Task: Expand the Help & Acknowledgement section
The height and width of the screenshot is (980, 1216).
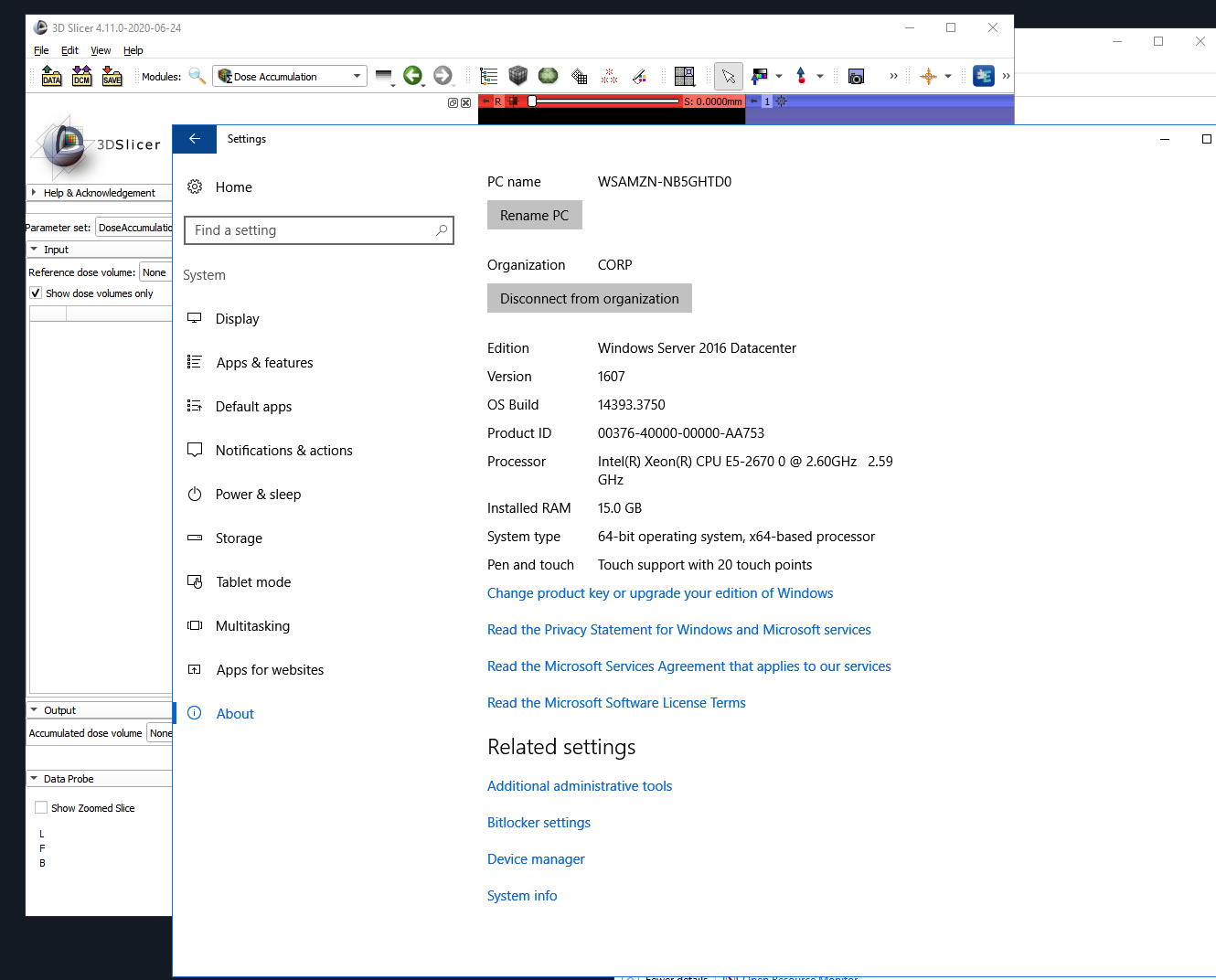Action: [x=99, y=193]
